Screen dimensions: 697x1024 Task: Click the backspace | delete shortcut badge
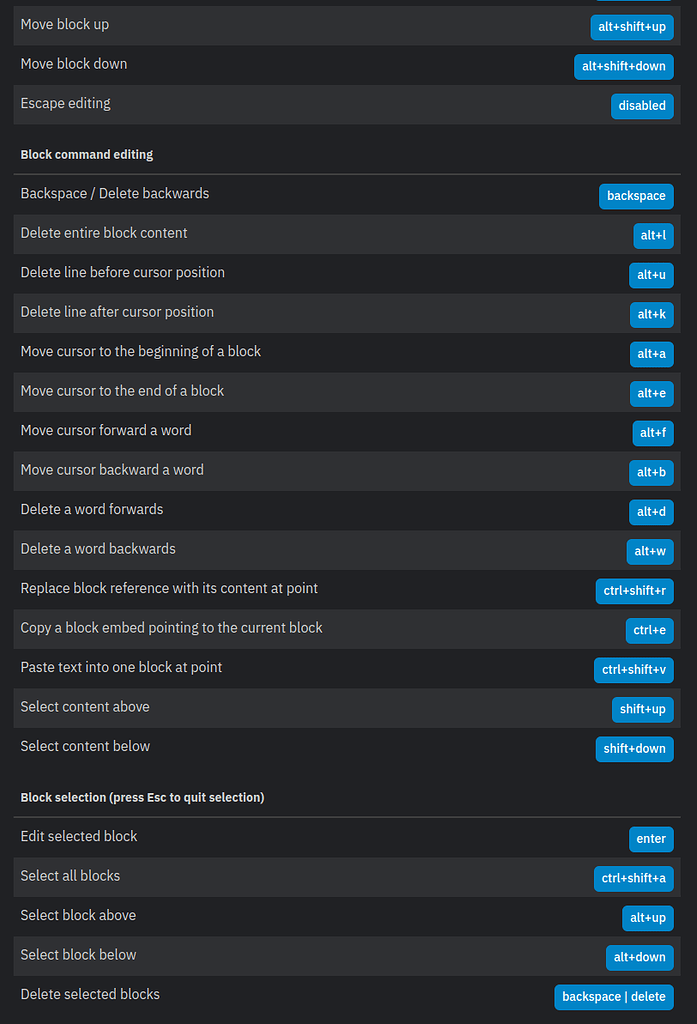(613, 997)
